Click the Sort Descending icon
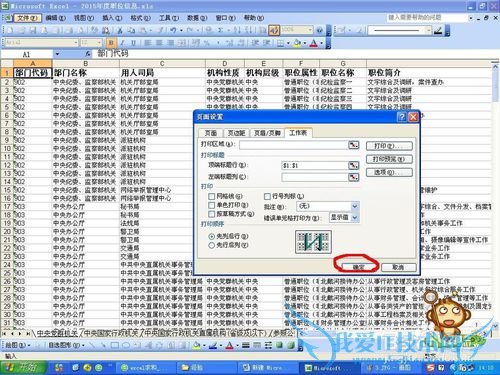Screen dimensions: 500x375 click(249, 30)
